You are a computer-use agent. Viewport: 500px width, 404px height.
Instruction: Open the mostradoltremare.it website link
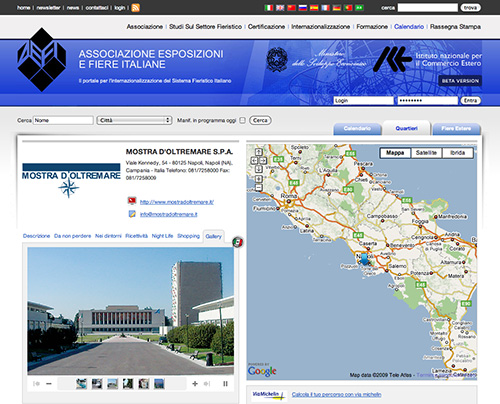pyautogui.click(x=177, y=202)
